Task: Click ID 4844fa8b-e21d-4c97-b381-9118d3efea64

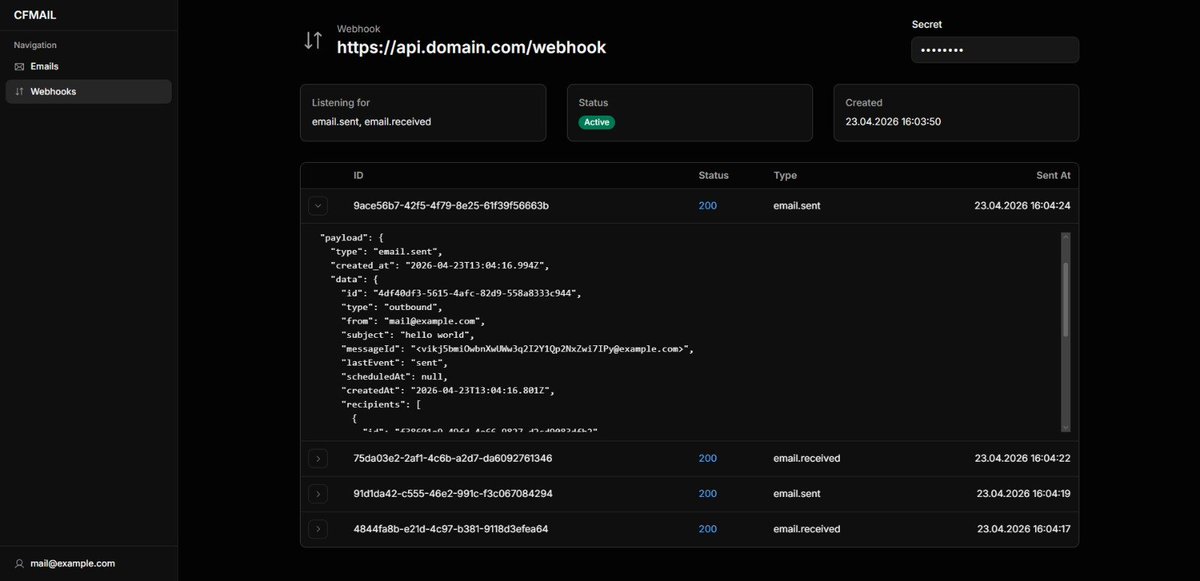Action: pyautogui.click(x=451, y=528)
